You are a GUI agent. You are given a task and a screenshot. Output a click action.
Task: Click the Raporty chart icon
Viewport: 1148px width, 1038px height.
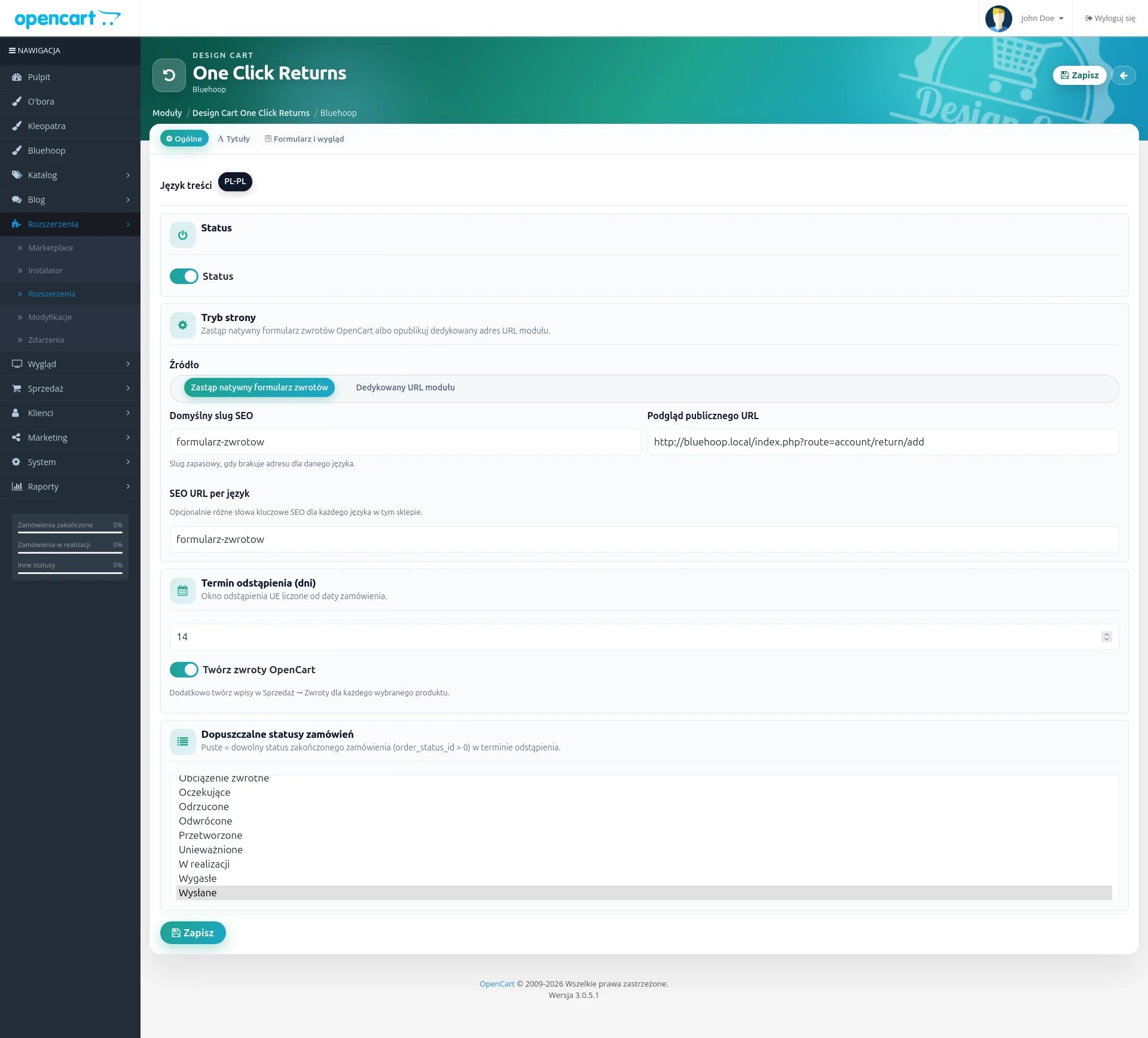click(17, 487)
